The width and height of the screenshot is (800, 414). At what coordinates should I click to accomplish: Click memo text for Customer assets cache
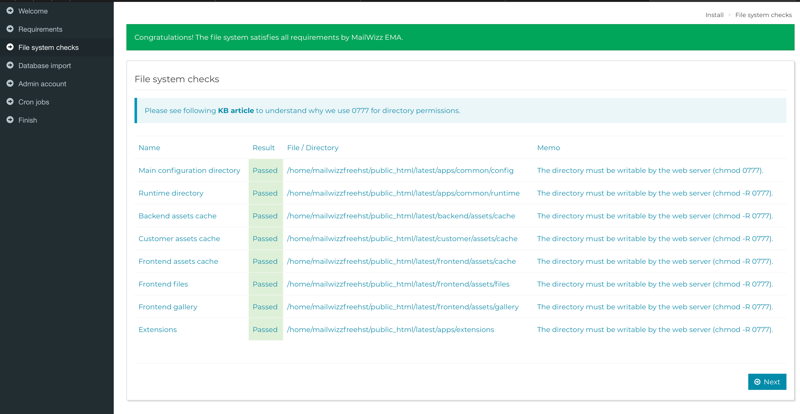(x=655, y=238)
